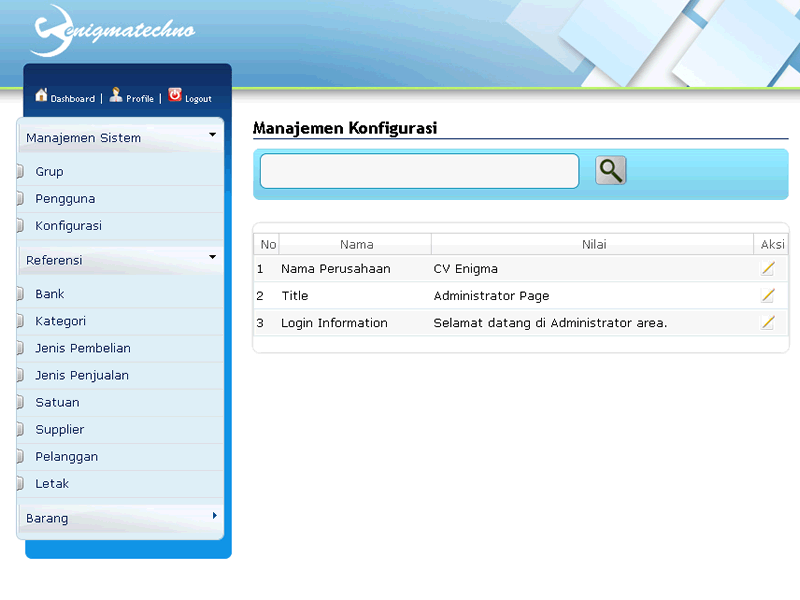Viewport: 800px width, 600px height.
Task: Click the Dashboard house icon
Action: pos(41,95)
